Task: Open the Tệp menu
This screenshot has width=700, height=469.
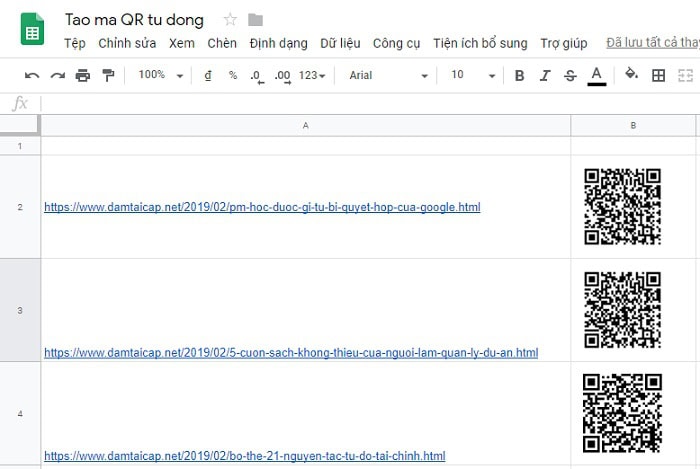Action: click(75, 43)
